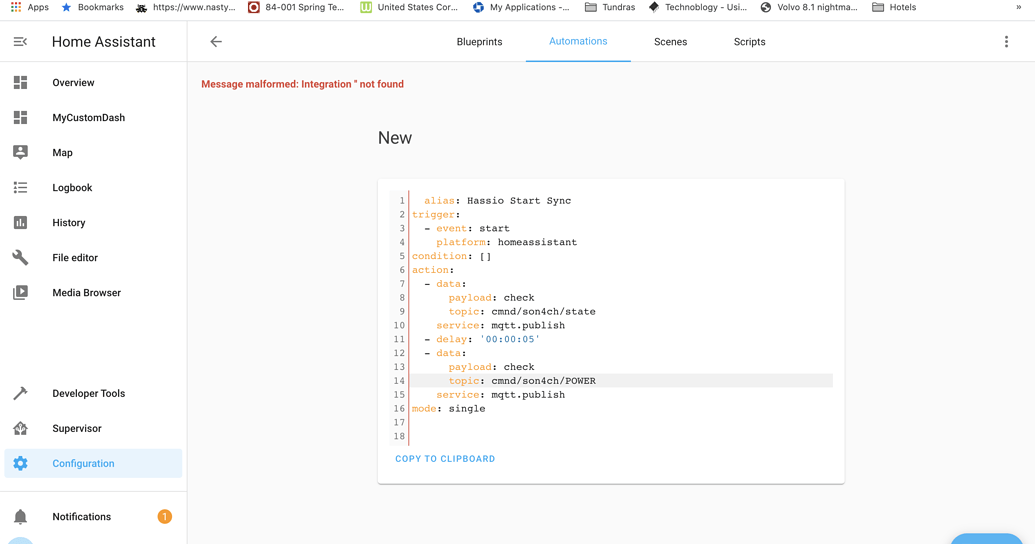Open the Tundras bookmark folder icon
The height and width of the screenshot is (544, 1035).
(x=591, y=7)
